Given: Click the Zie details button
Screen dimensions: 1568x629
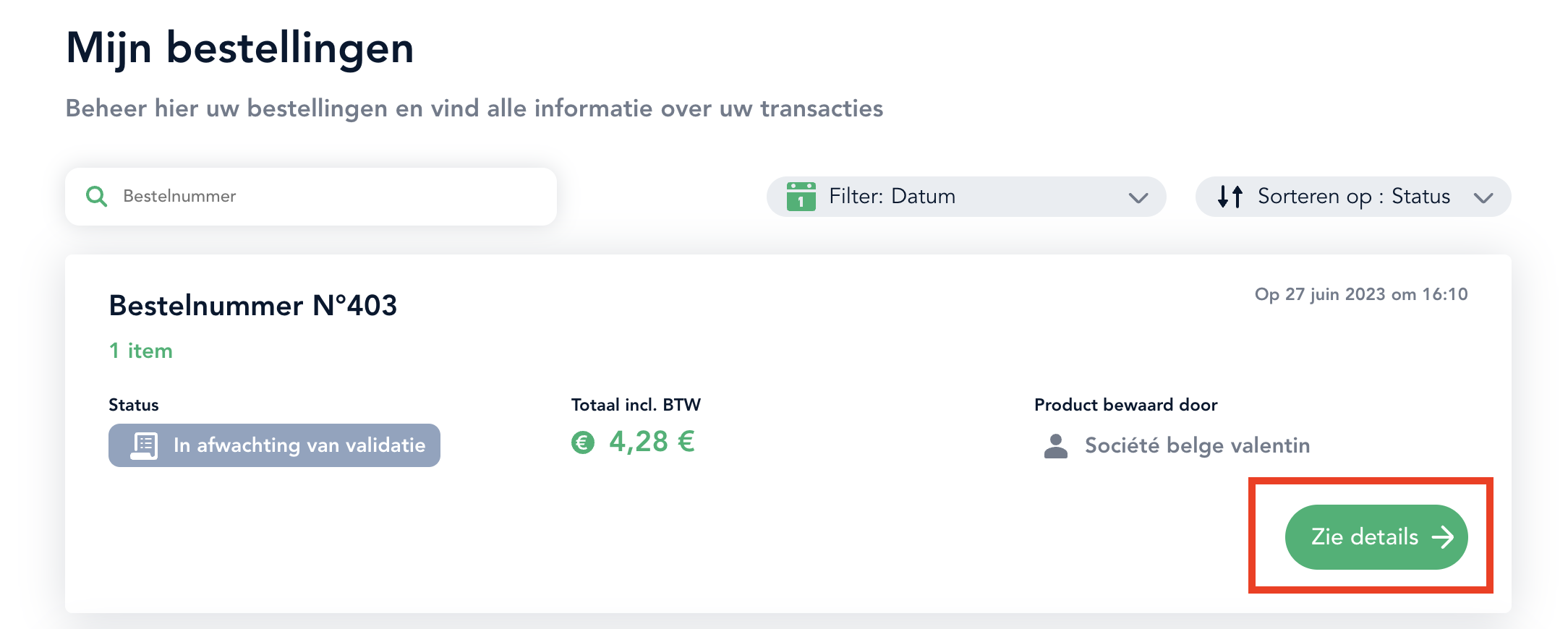Looking at the screenshot, I should pyautogui.click(x=1376, y=537).
